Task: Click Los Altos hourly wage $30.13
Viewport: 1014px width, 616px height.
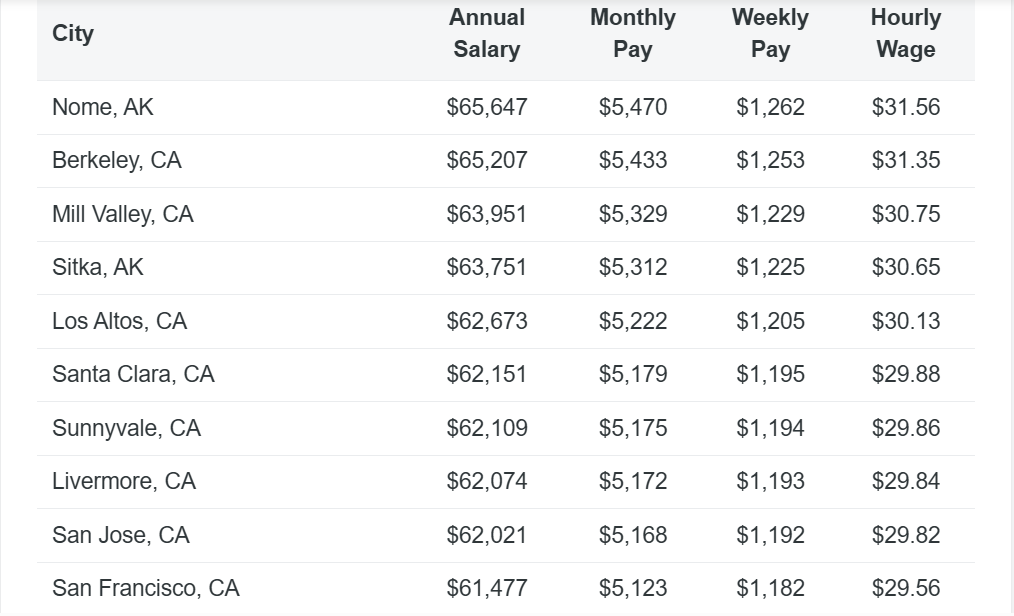Action: (x=906, y=321)
